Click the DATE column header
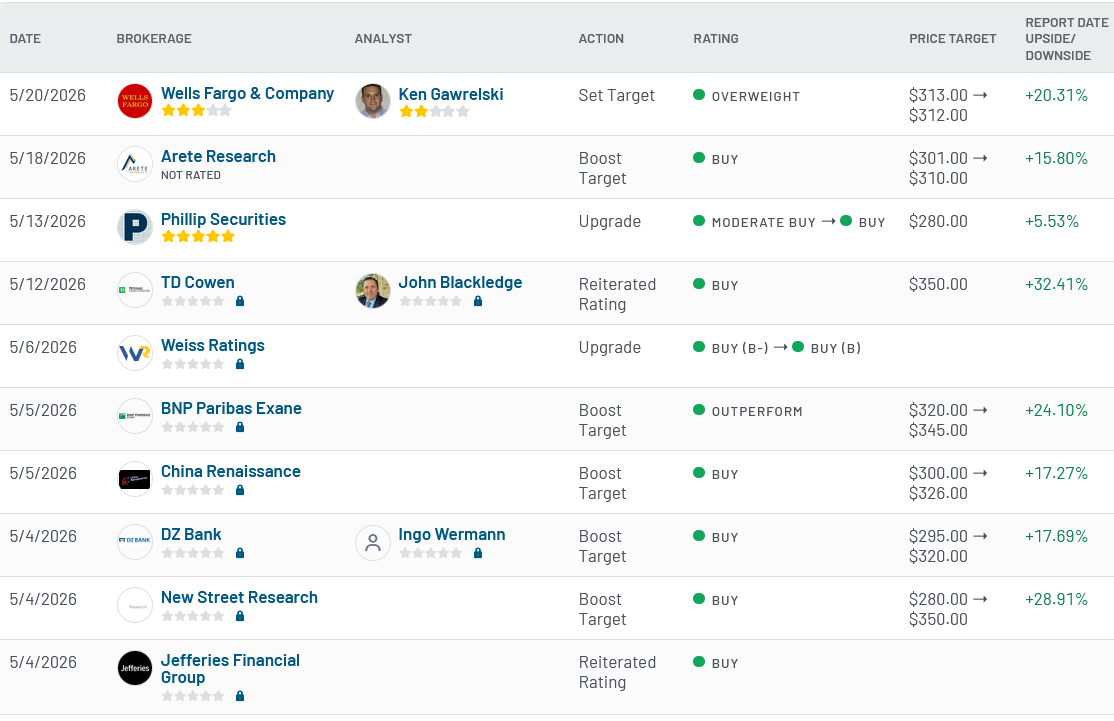The height and width of the screenshot is (721, 1114). tap(25, 39)
